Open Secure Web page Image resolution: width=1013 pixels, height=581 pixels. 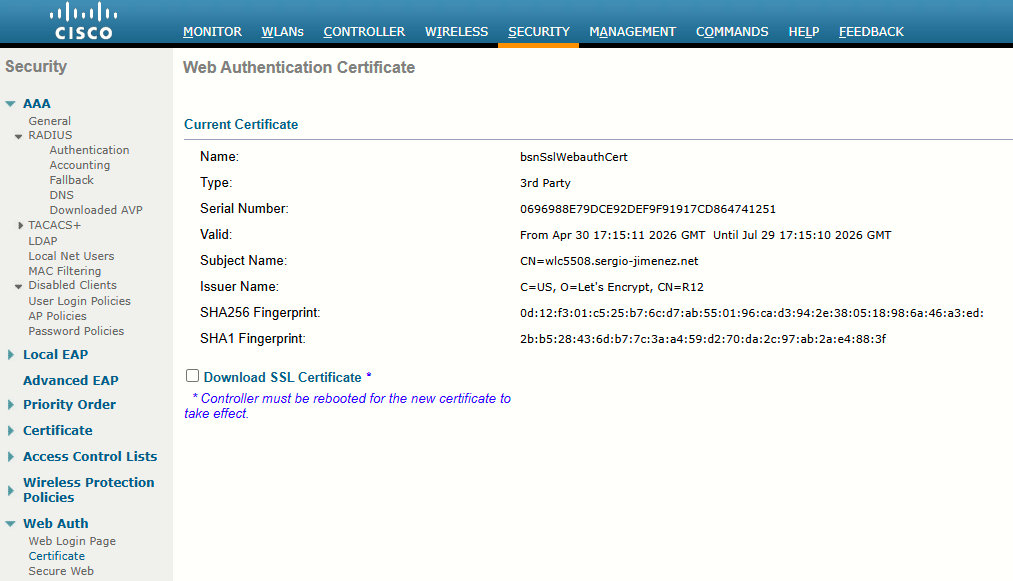(x=61, y=571)
